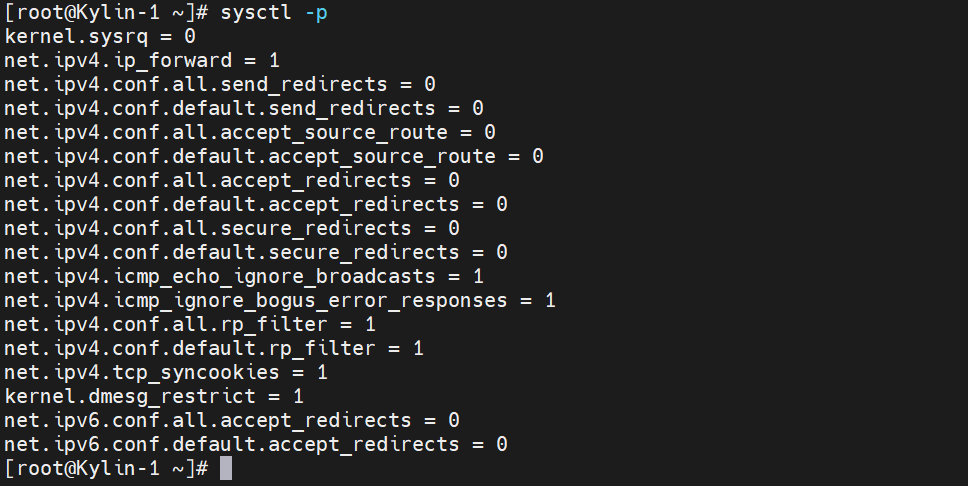968x486 pixels.
Task: Point at net.ipv4.conf.all.accept_source_route line
Action: 250,132
